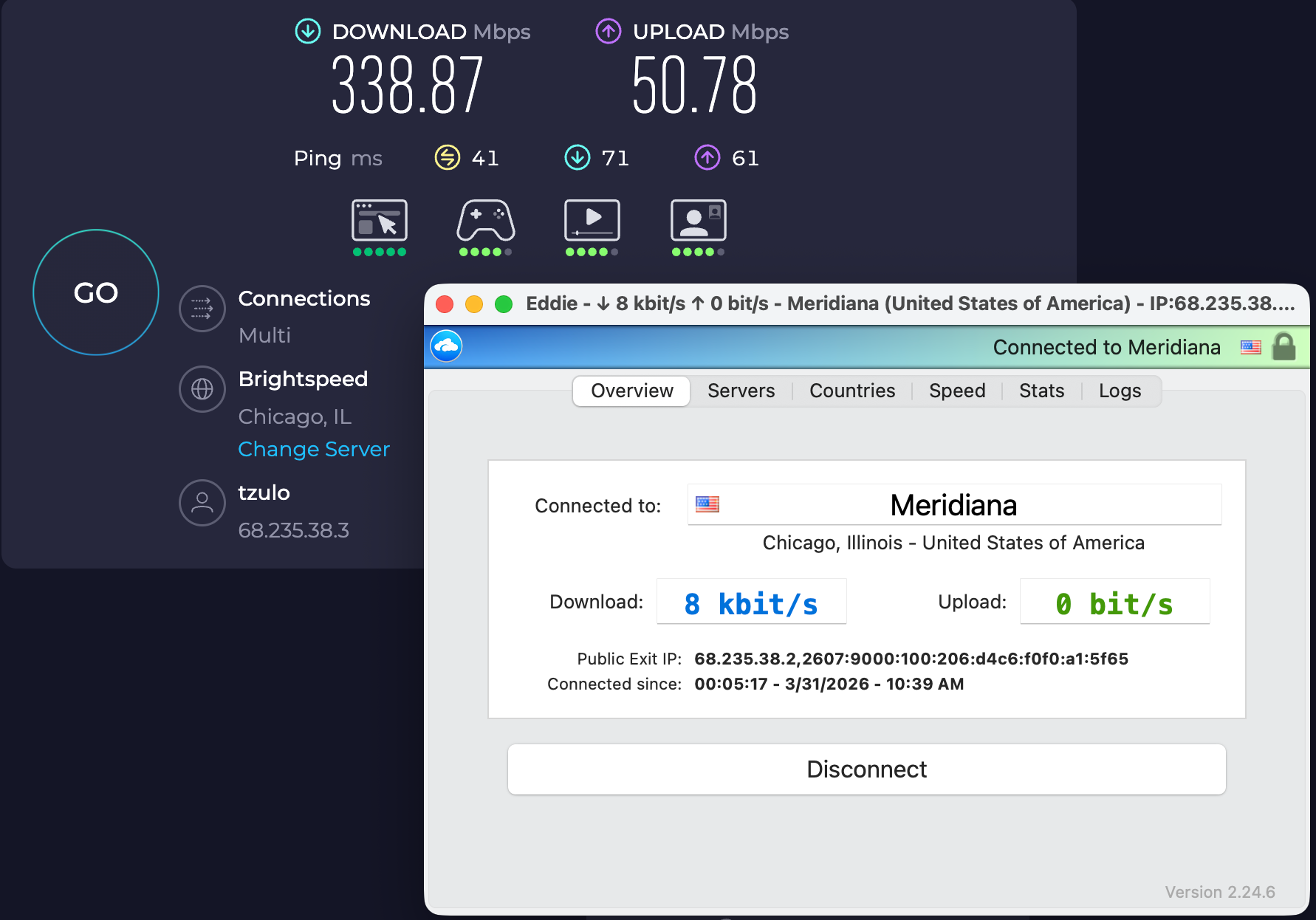The height and width of the screenshot is (920, 1316).
Task: Open the Logs tab in Eddie
Action: [x=1120, y=391]
